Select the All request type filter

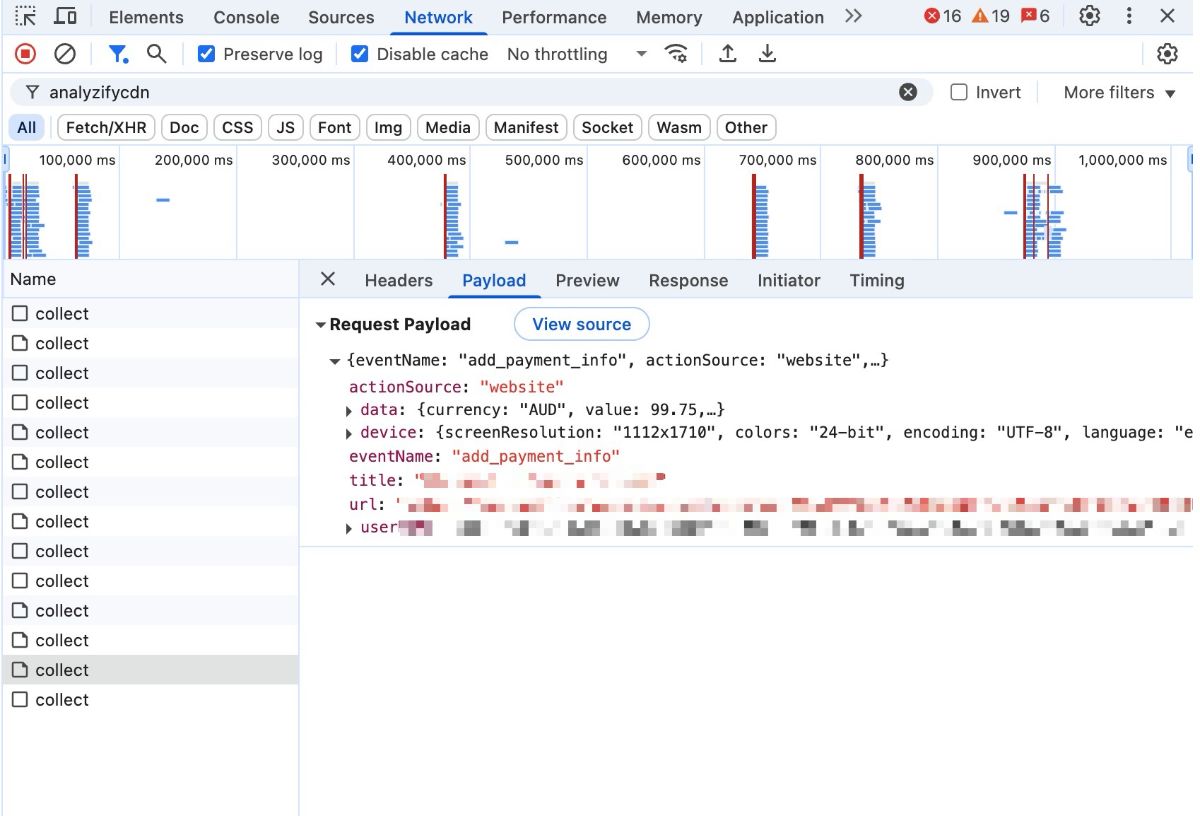pos(27,127)
